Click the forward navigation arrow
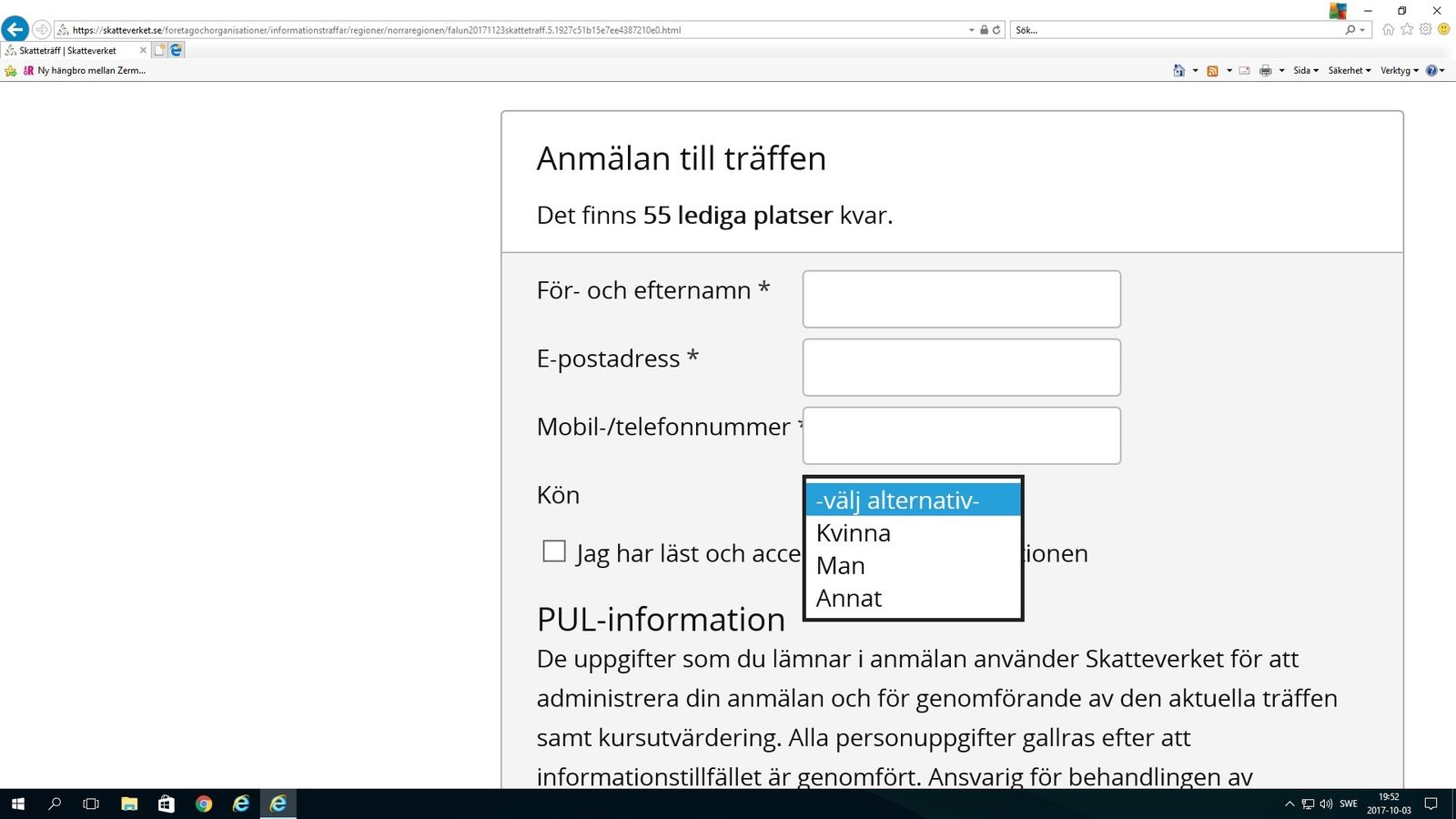1456x819 pixels. pyautogui.click(x=41, y=29)
